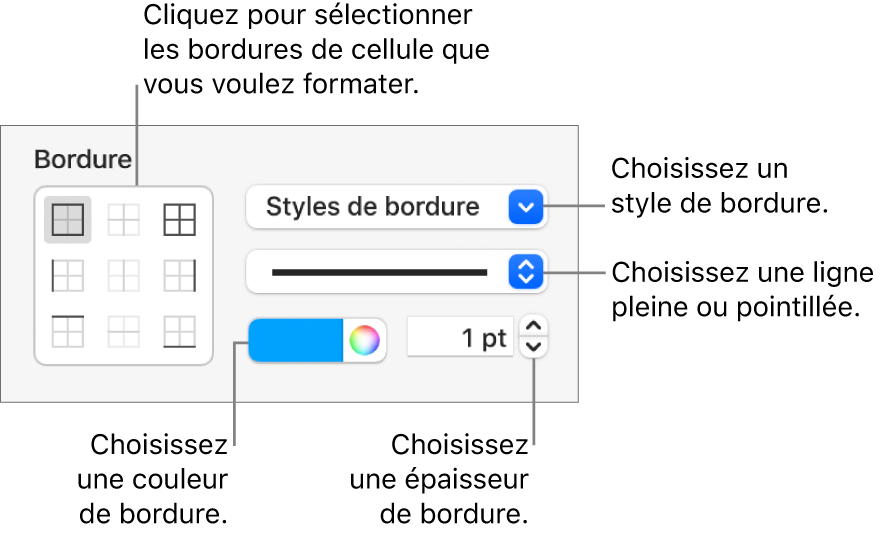Select the bottom border icon
The image size is (888, 540).
click(180, 331)
